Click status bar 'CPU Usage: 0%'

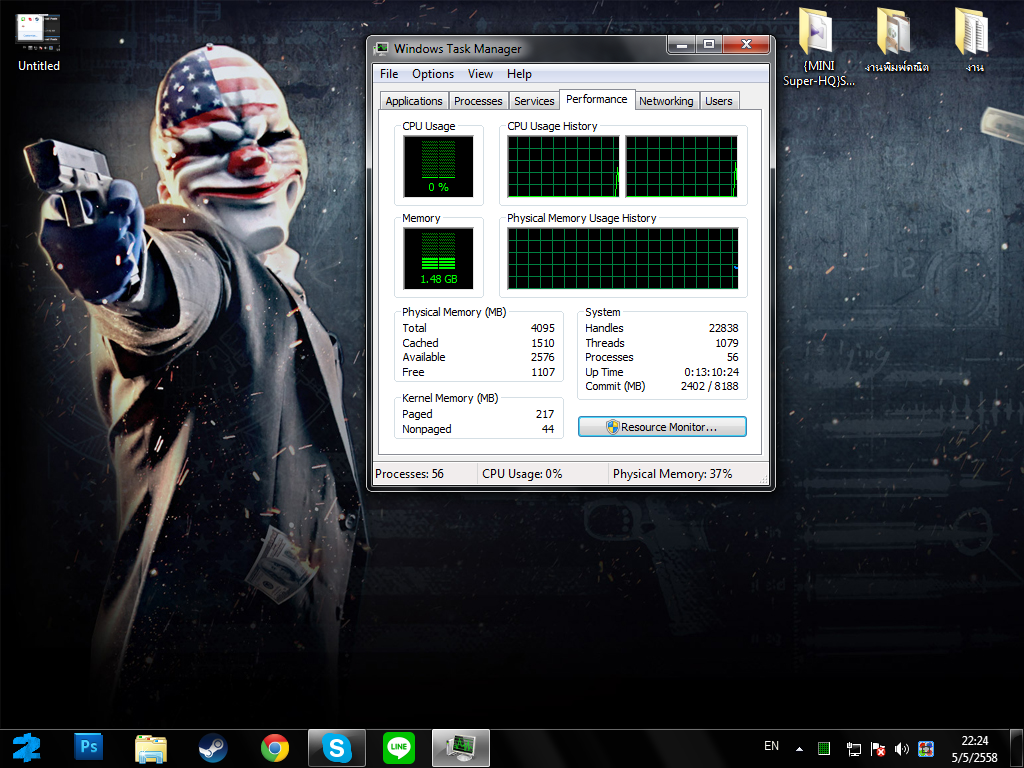point(522,474)
